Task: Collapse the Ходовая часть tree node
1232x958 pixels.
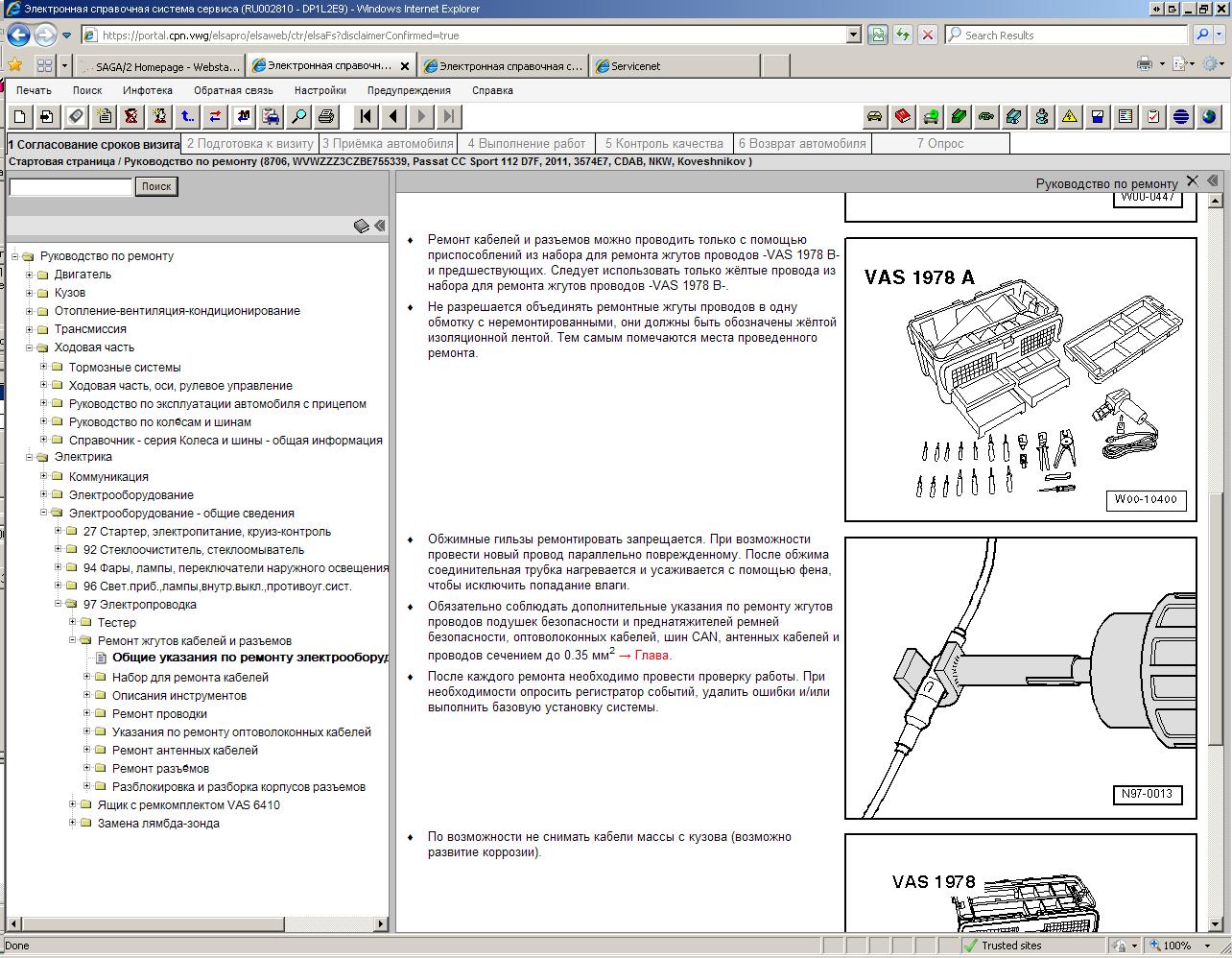Action: click(x=30, y=347)
